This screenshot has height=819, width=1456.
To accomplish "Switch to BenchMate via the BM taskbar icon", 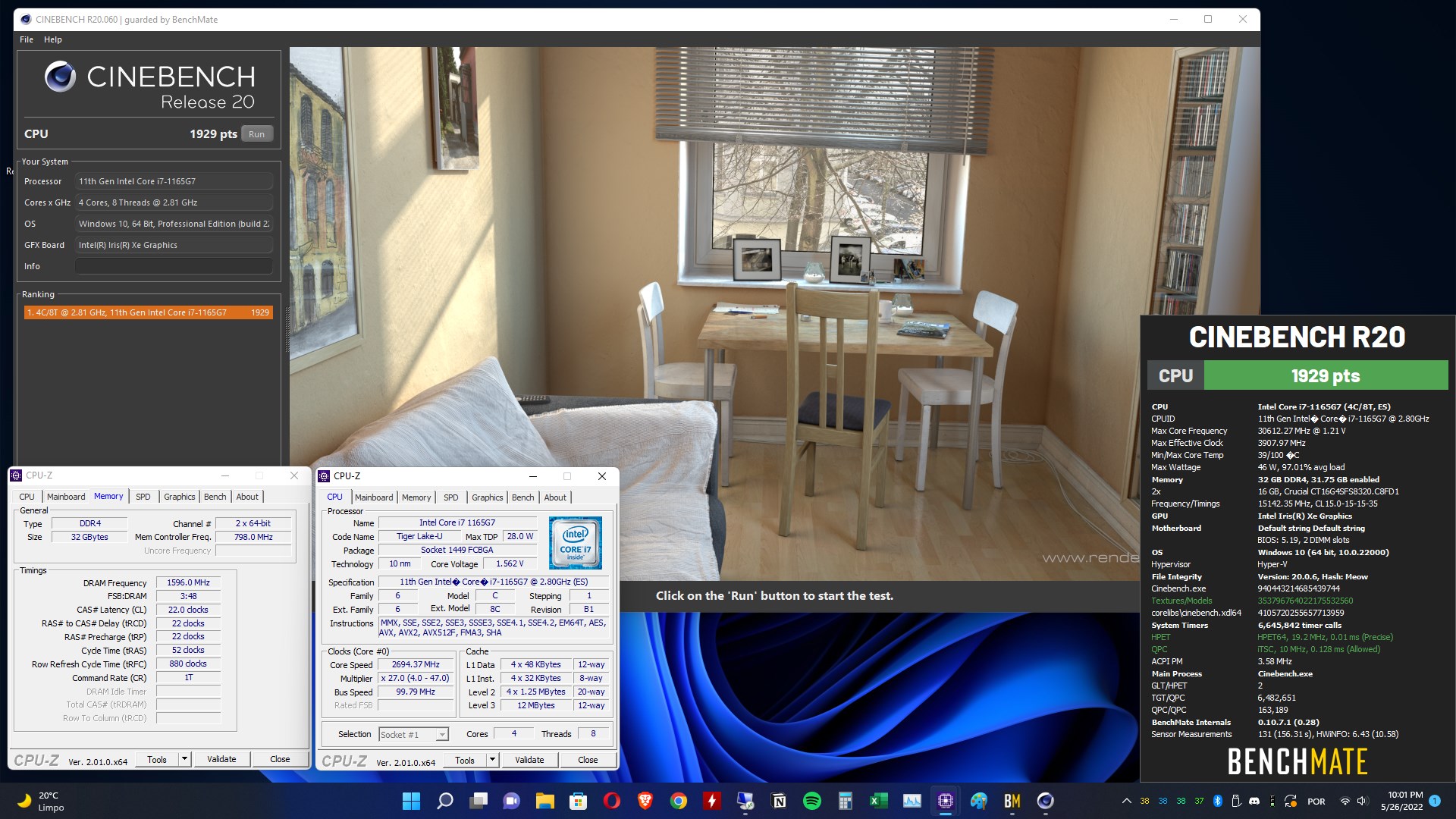I will (1012, 801).
